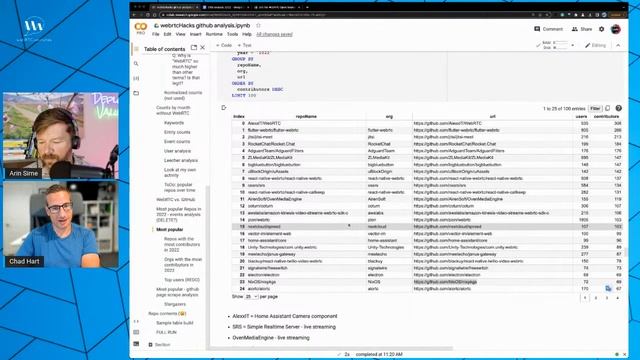
Task: Go to table page 4
Action: pyautogui.click(x=618, y=298)
